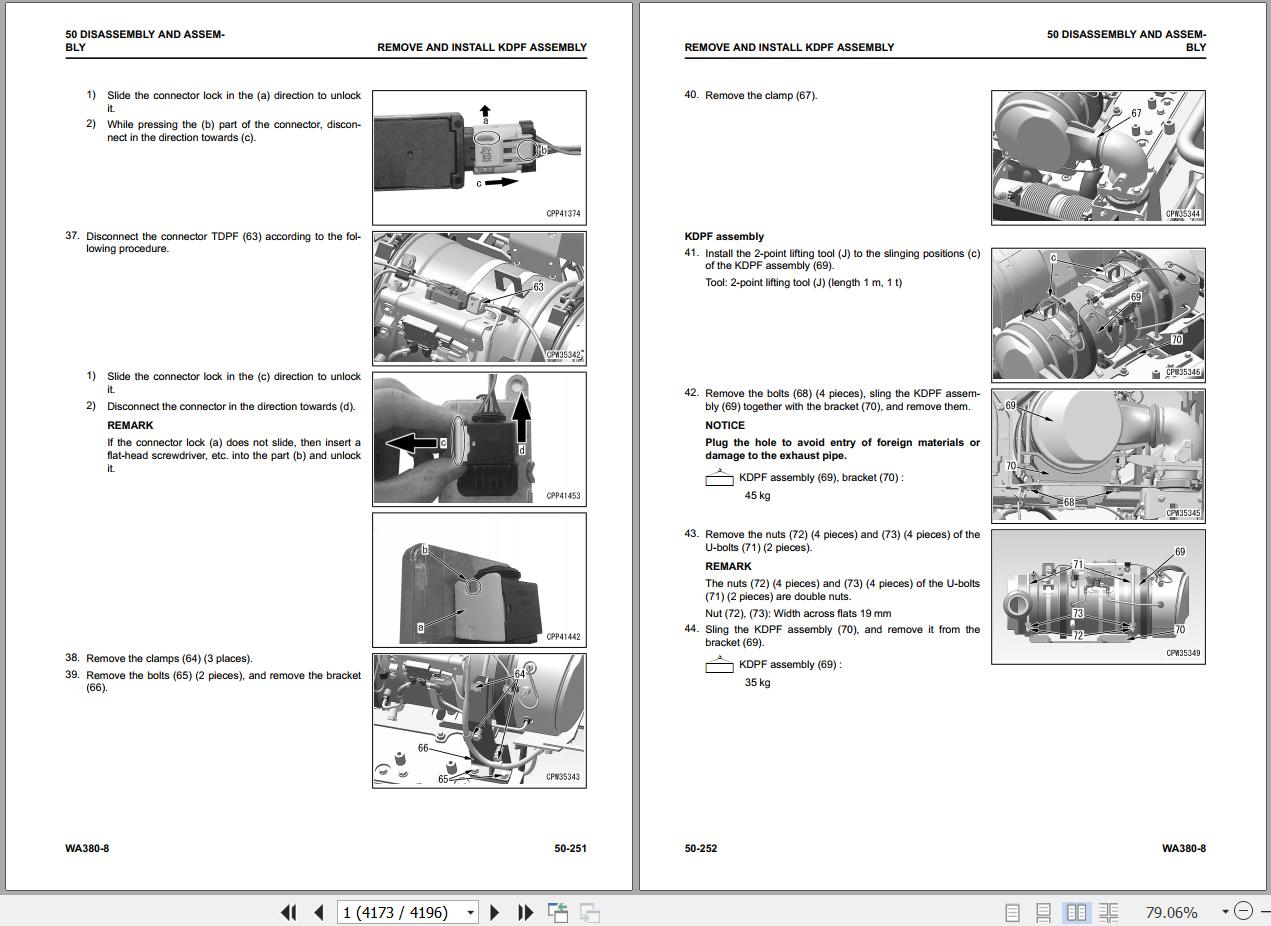The height and width of the screenshot is (926, 1271).
Task: Click the KDPF assembly heading on right page
Action: [724, 237]
